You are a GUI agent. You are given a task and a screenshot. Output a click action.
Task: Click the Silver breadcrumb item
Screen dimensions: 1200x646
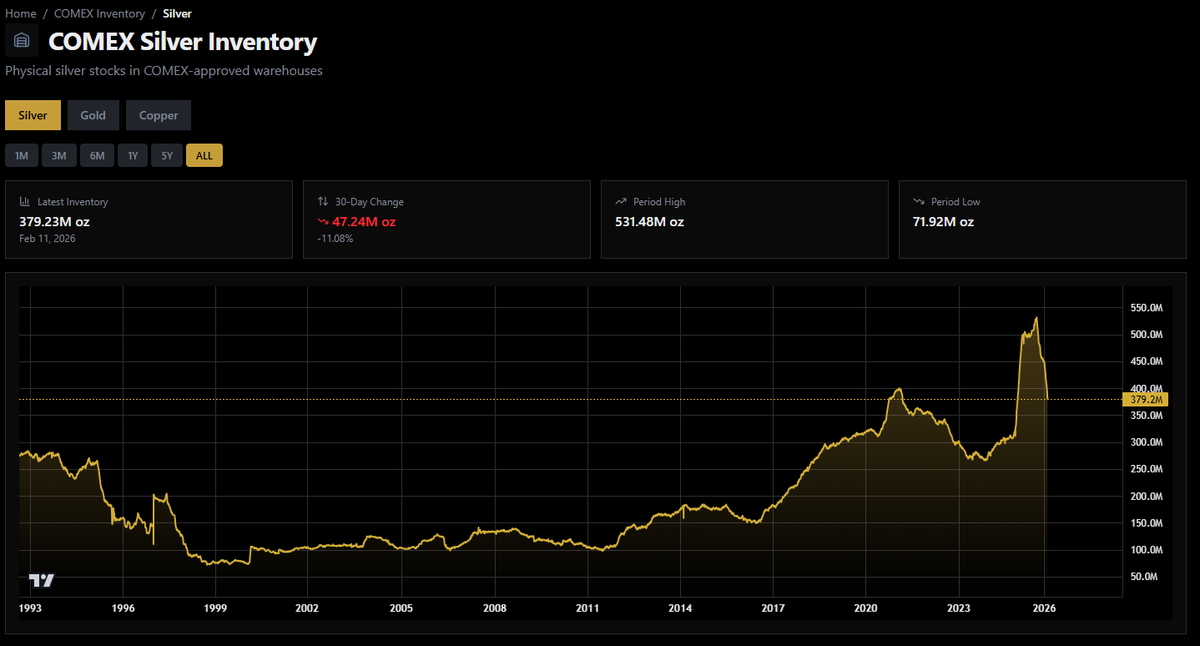click(177, 14)
